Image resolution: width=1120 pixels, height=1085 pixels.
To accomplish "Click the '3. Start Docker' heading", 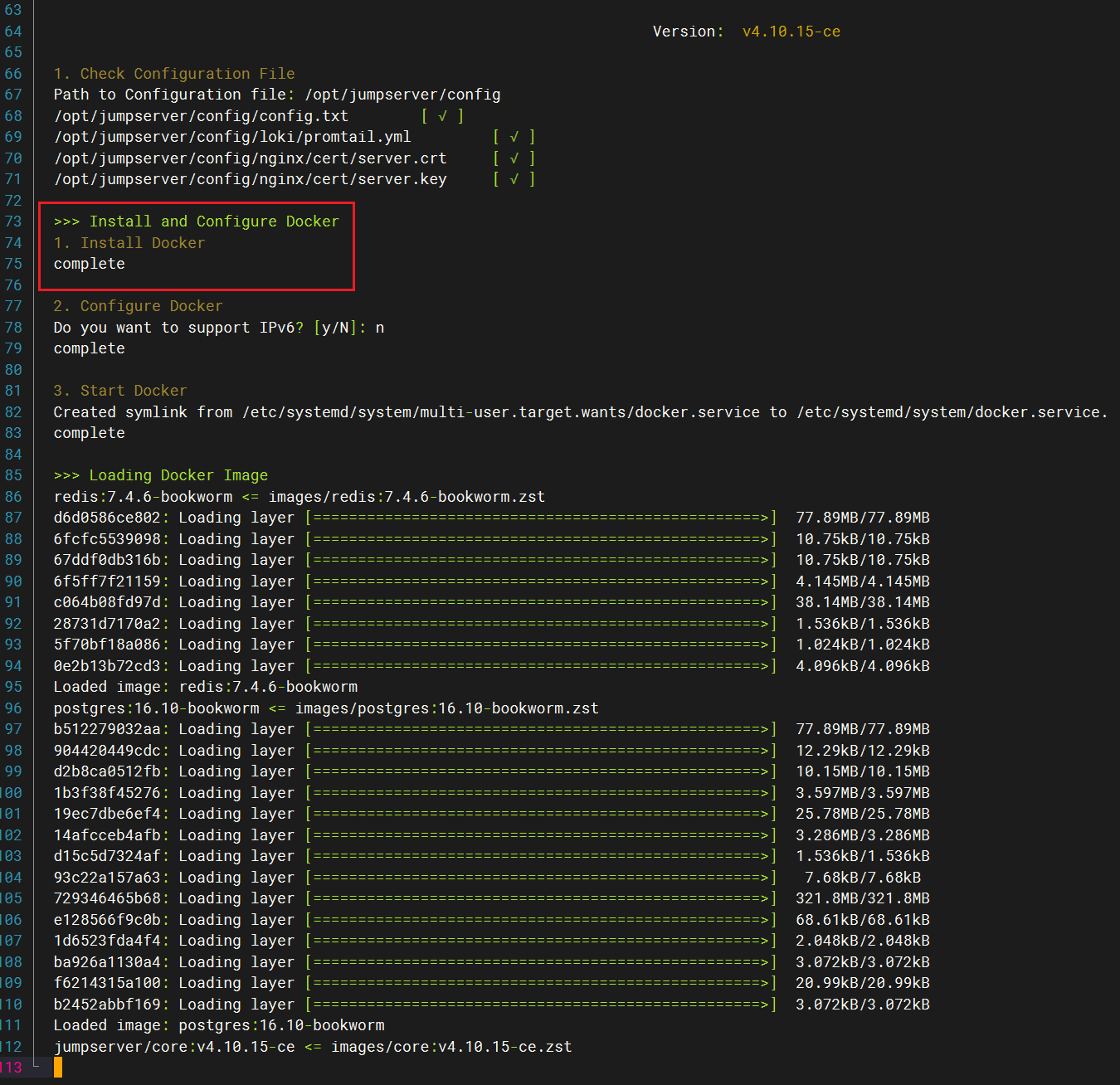I will click(x=120, y=391).
